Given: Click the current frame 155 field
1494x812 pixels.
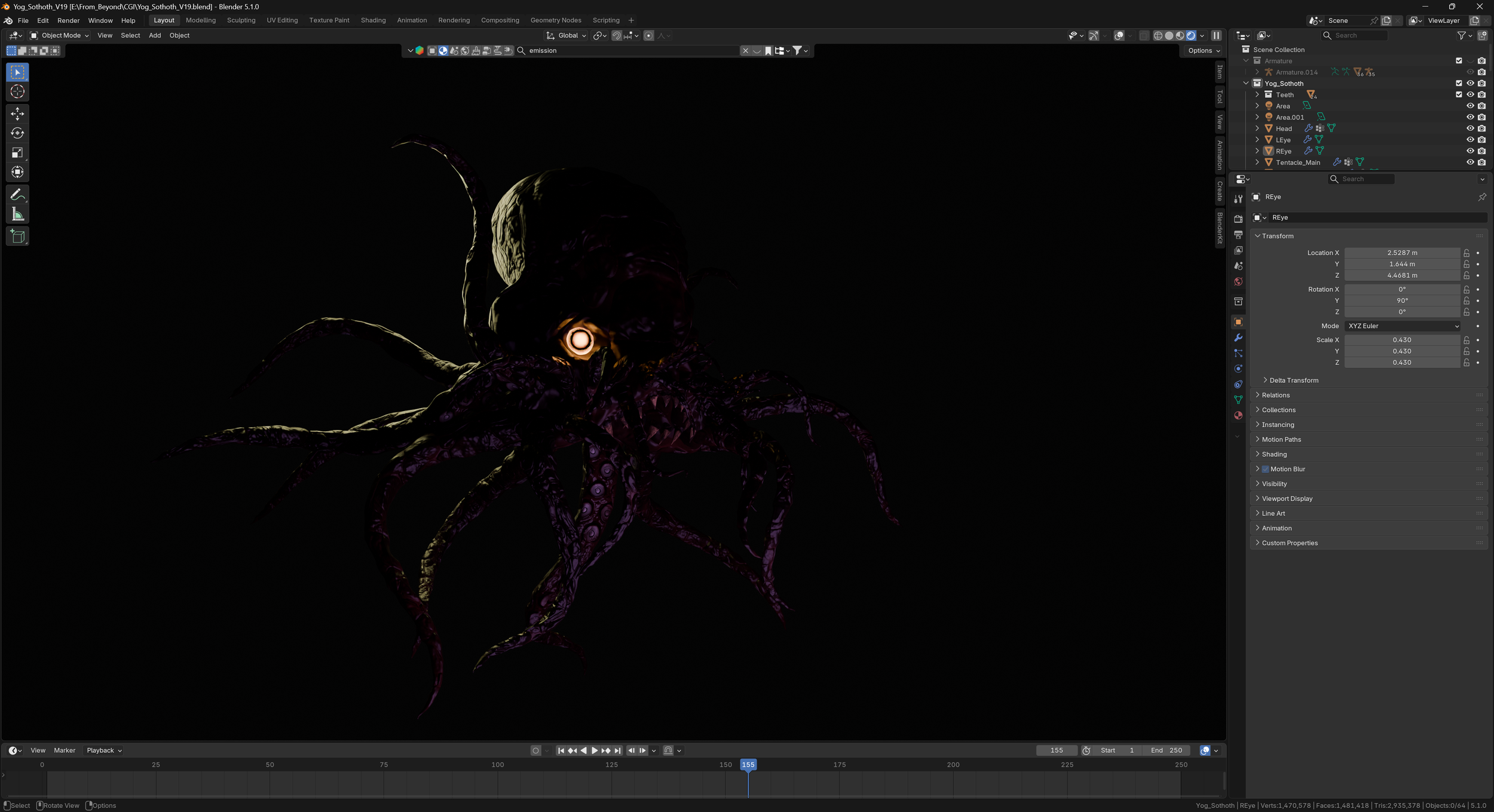Looking at the screenshot, I should point(1057,750).
